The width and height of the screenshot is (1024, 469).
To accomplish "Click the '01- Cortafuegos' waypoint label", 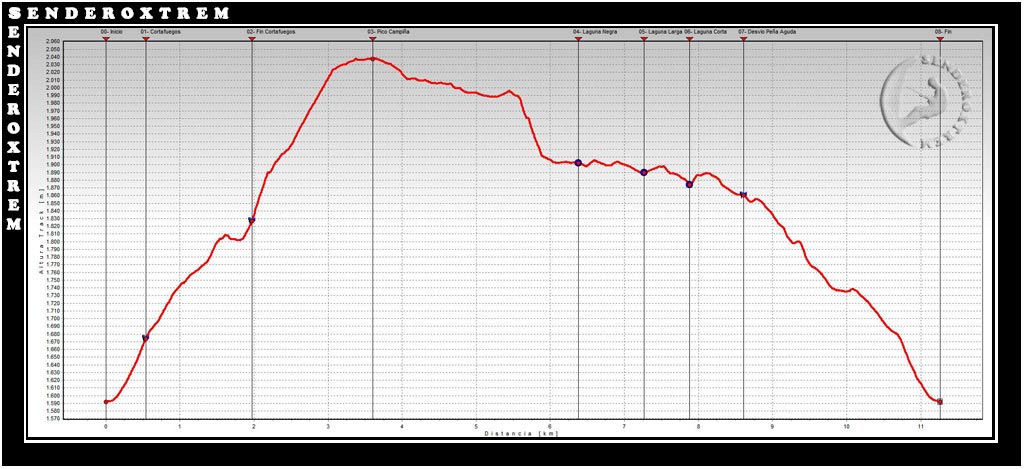I will tap(161, 31).
